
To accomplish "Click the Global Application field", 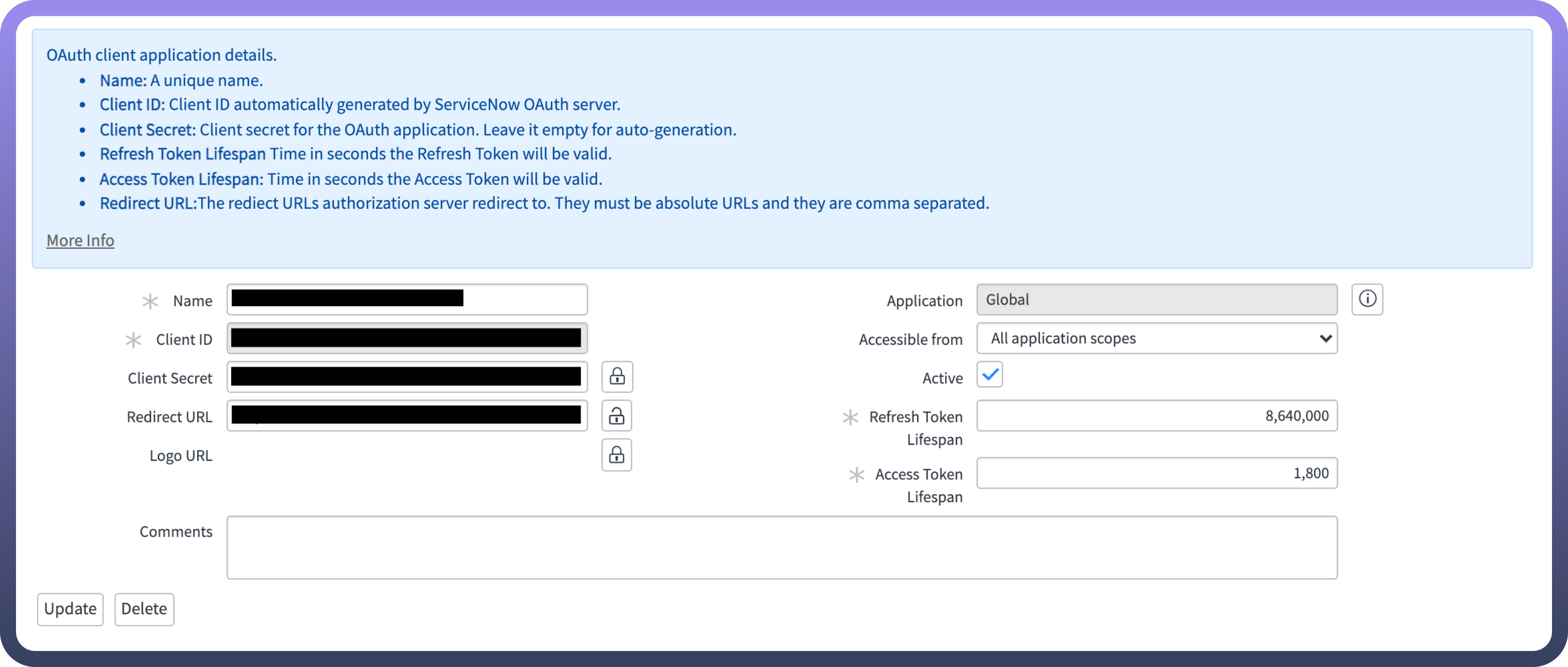I will point(1156,300).
